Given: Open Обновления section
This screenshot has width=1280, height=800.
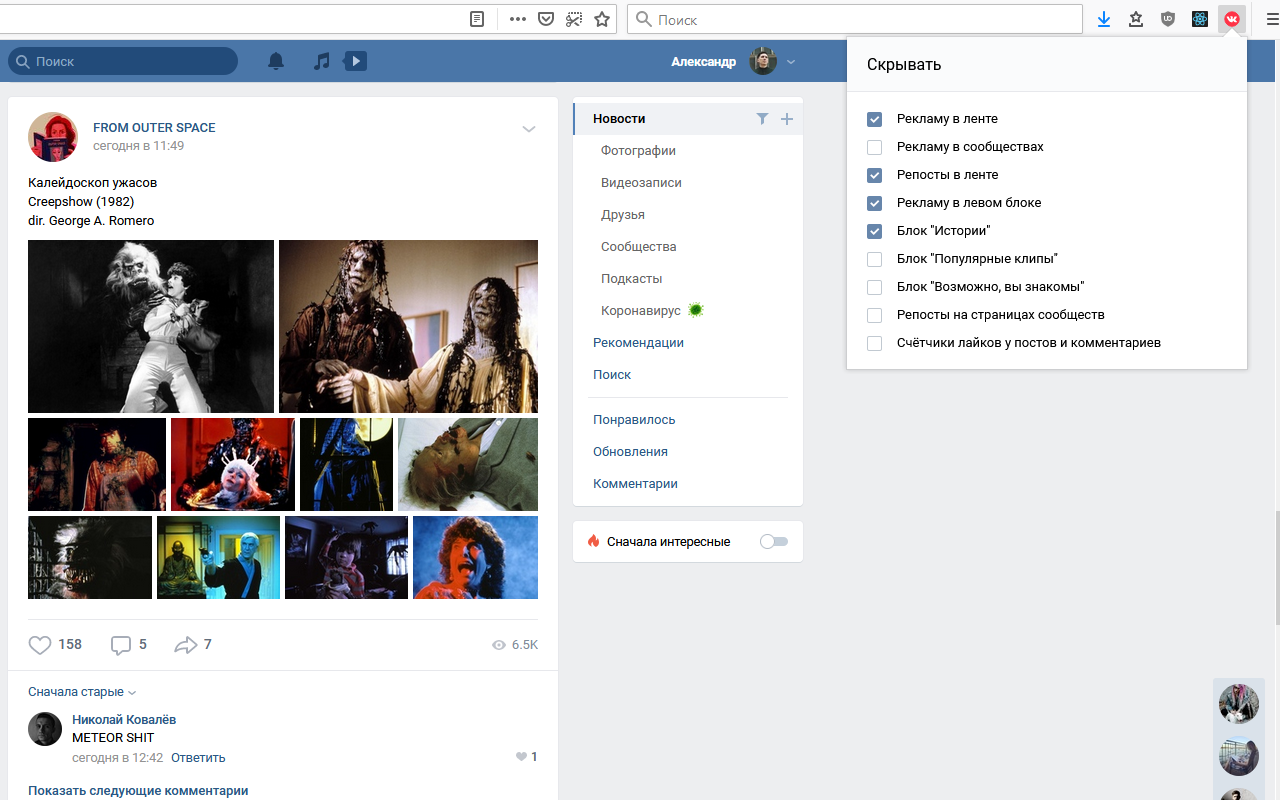Looking at the screenshot, I should click(630, 452).
